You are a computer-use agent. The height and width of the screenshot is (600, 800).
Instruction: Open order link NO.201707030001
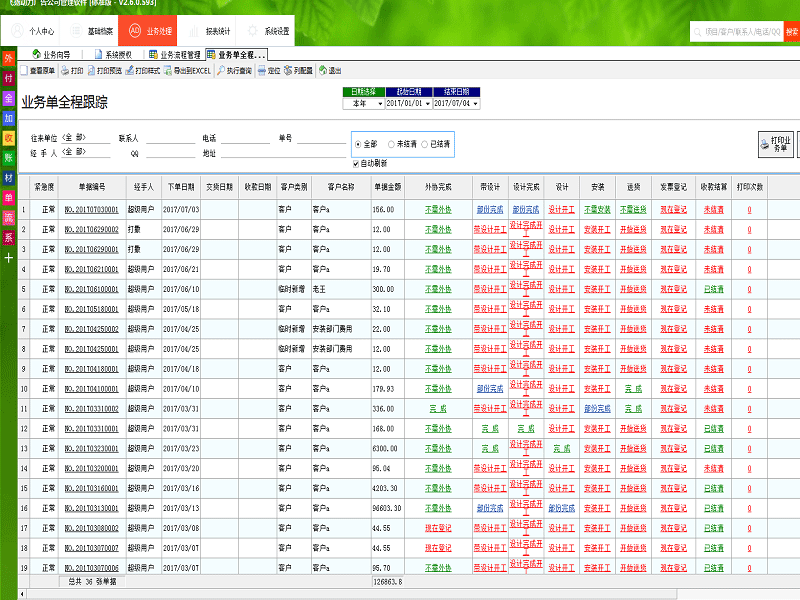pyautogui.click(x=91, y=210)
